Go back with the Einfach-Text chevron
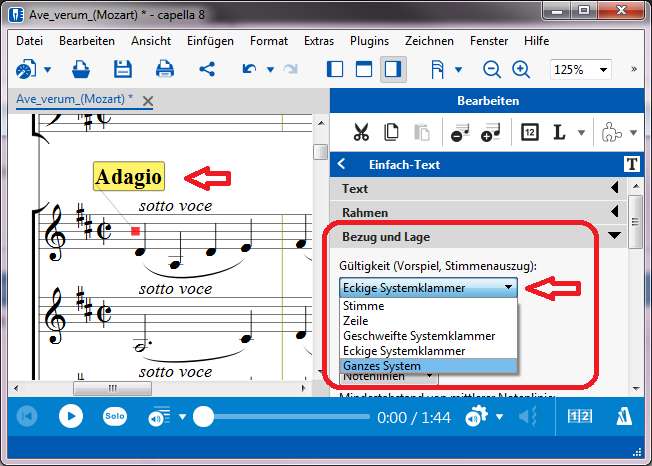The height and width of the screenshot is (466, 652). click(x=342, y=164)
